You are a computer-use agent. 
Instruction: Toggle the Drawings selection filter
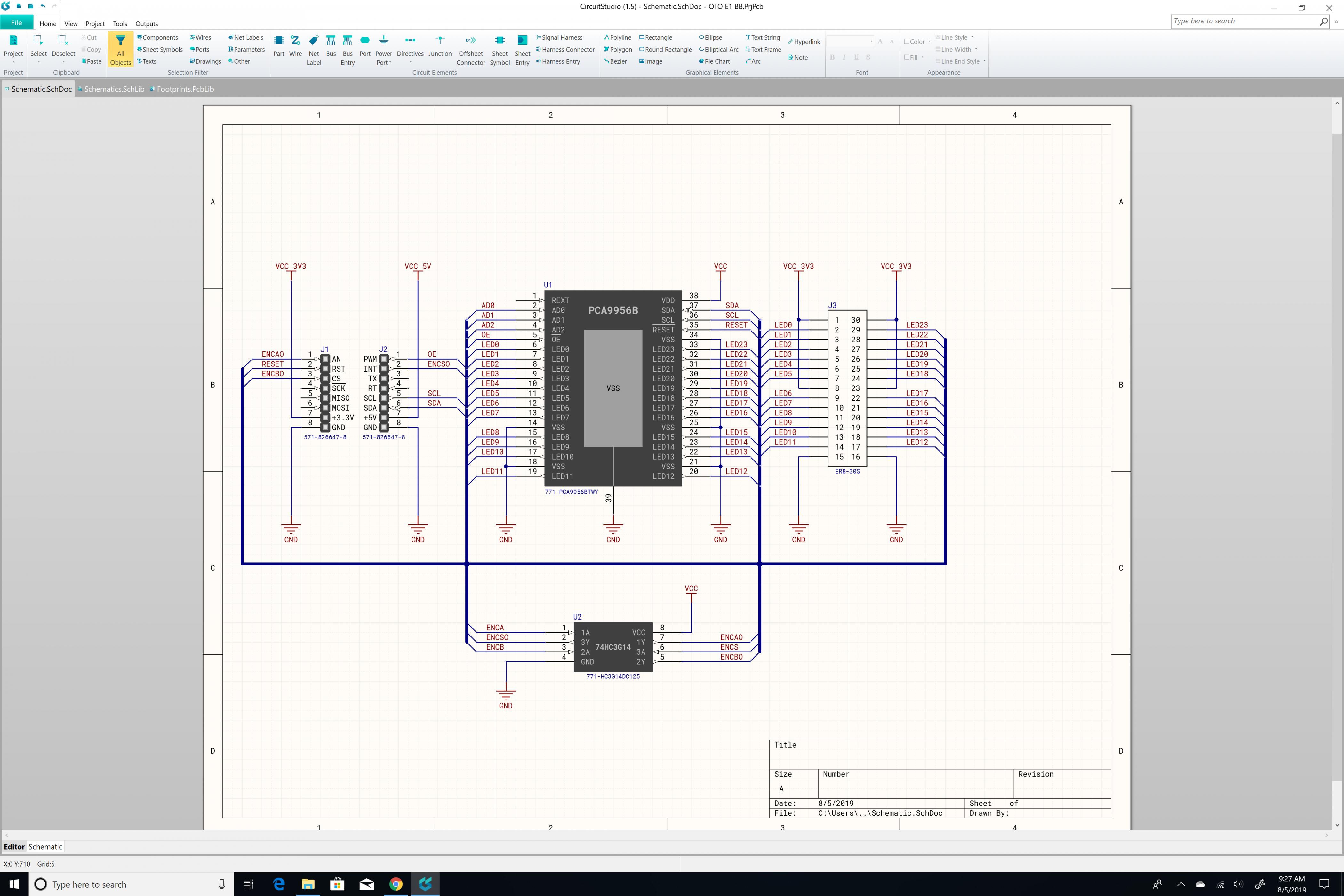click(205, 62)
